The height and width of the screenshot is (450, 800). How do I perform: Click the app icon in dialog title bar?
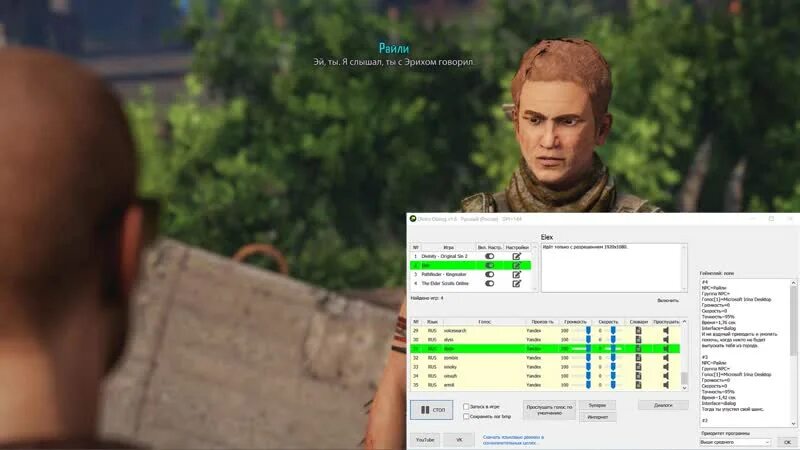coord(413,219)
